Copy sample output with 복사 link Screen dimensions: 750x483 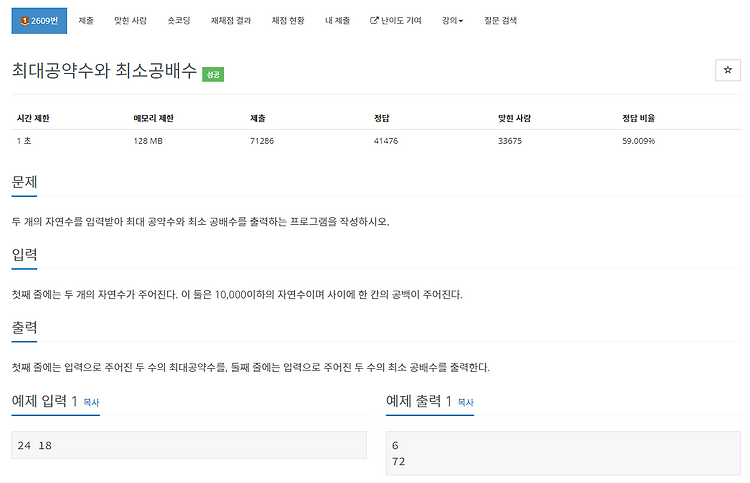tap(465, 403)
